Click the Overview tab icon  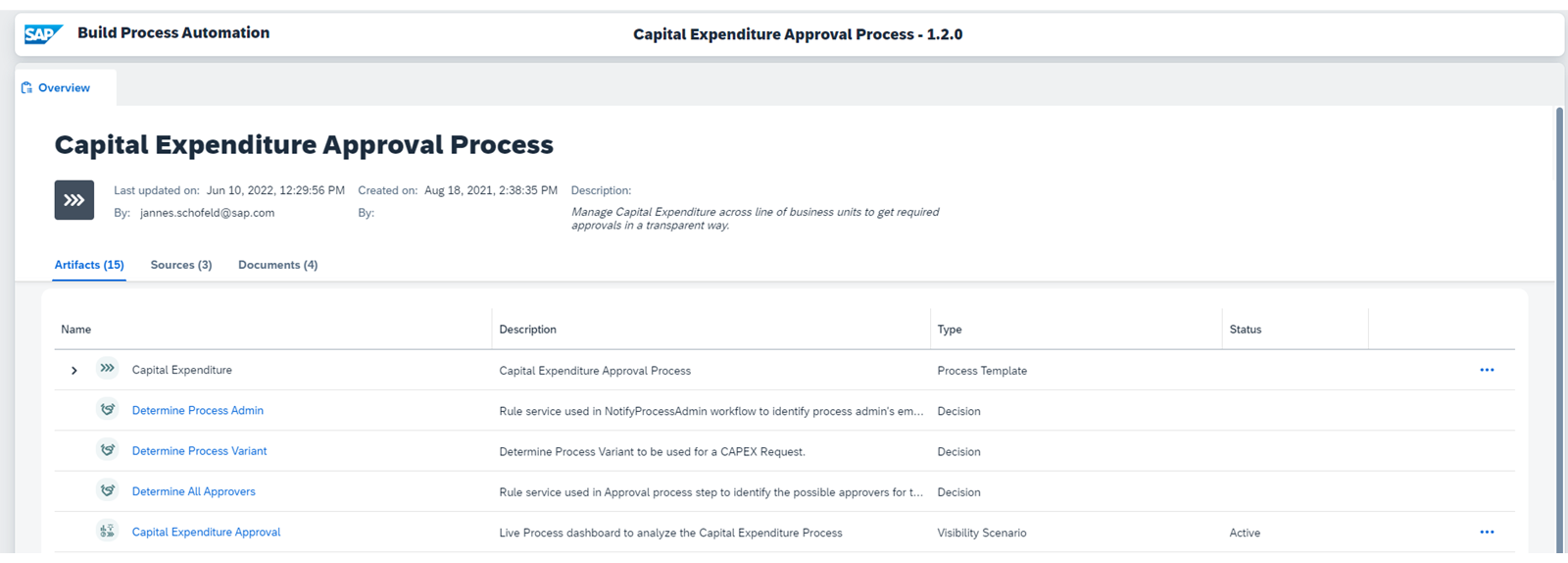(x=26, y=88)
